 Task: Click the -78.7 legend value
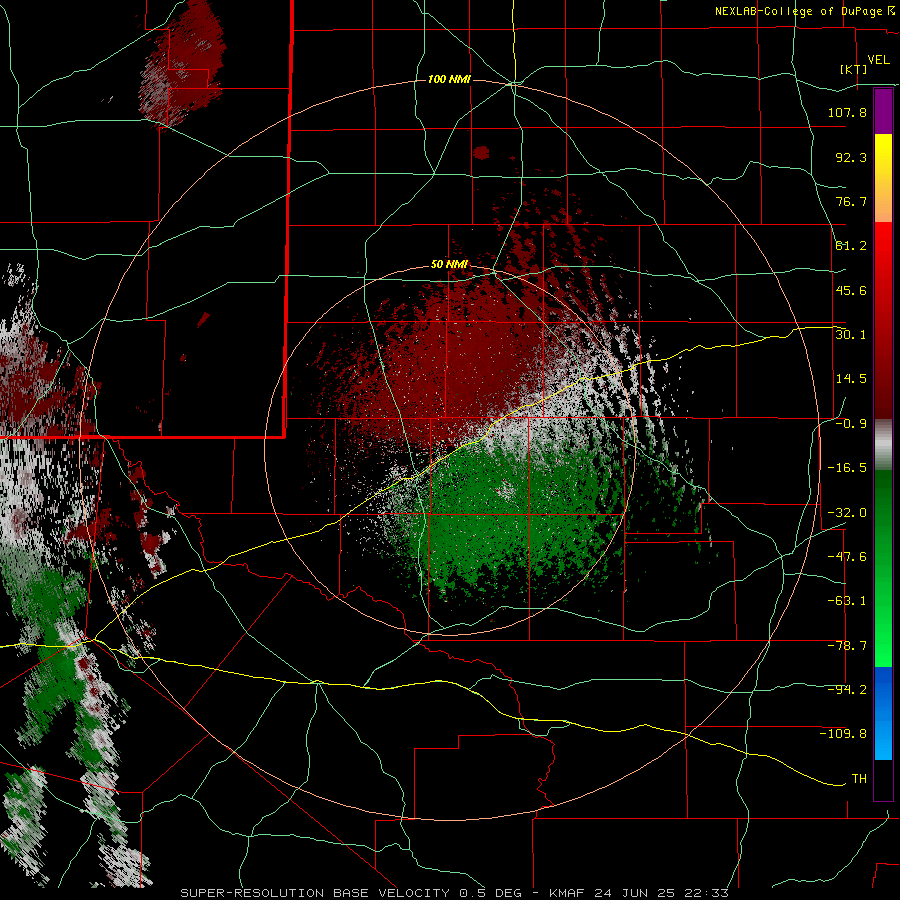click(847, 646)
